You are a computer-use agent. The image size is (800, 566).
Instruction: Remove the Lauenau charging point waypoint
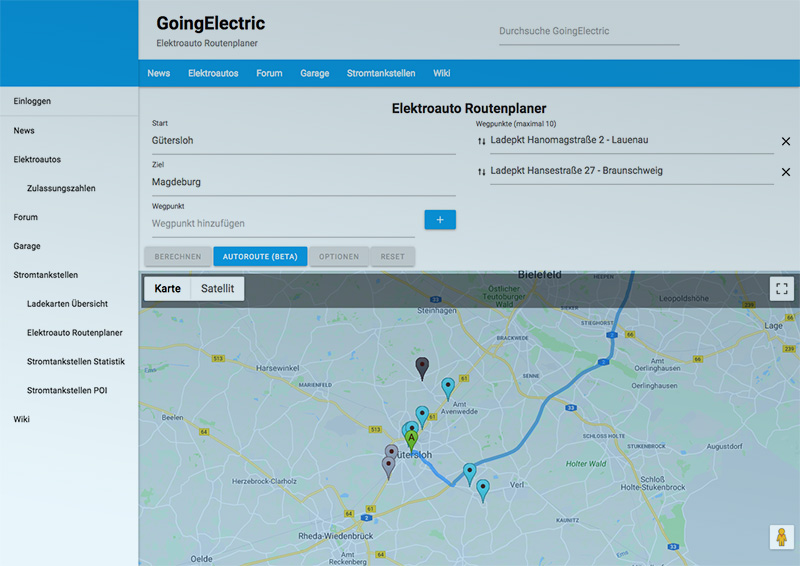point(785,142)
